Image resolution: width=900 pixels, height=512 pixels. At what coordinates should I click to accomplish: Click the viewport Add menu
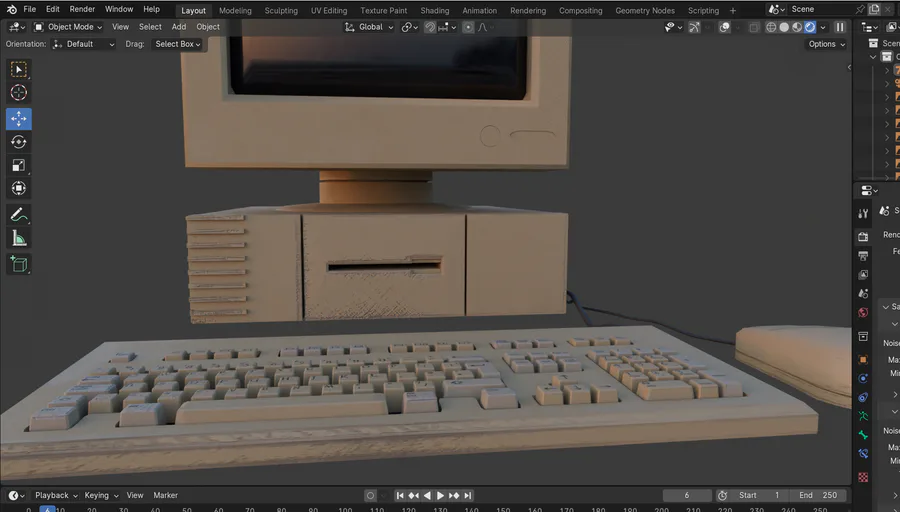tap(179, 27)
